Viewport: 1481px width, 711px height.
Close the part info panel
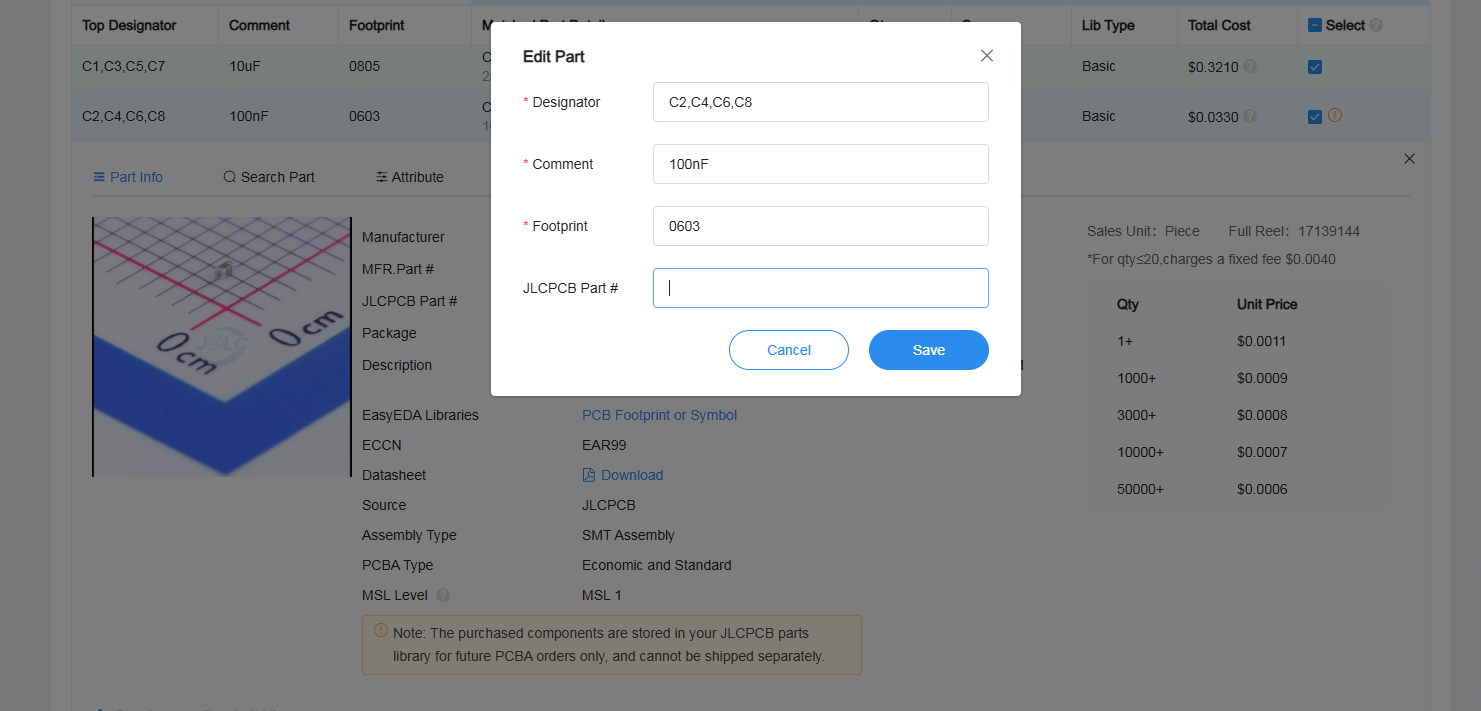tap(1410, 159)
